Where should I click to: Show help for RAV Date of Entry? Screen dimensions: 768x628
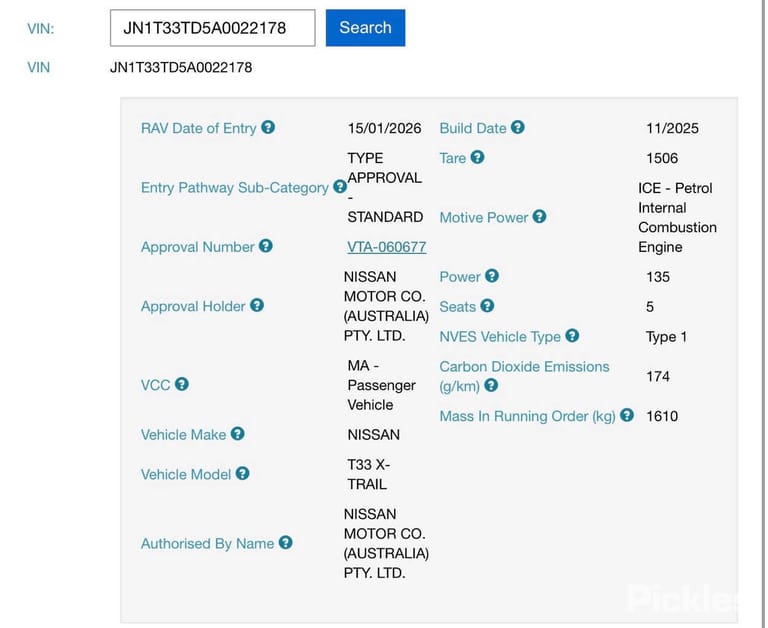[268, 127]
